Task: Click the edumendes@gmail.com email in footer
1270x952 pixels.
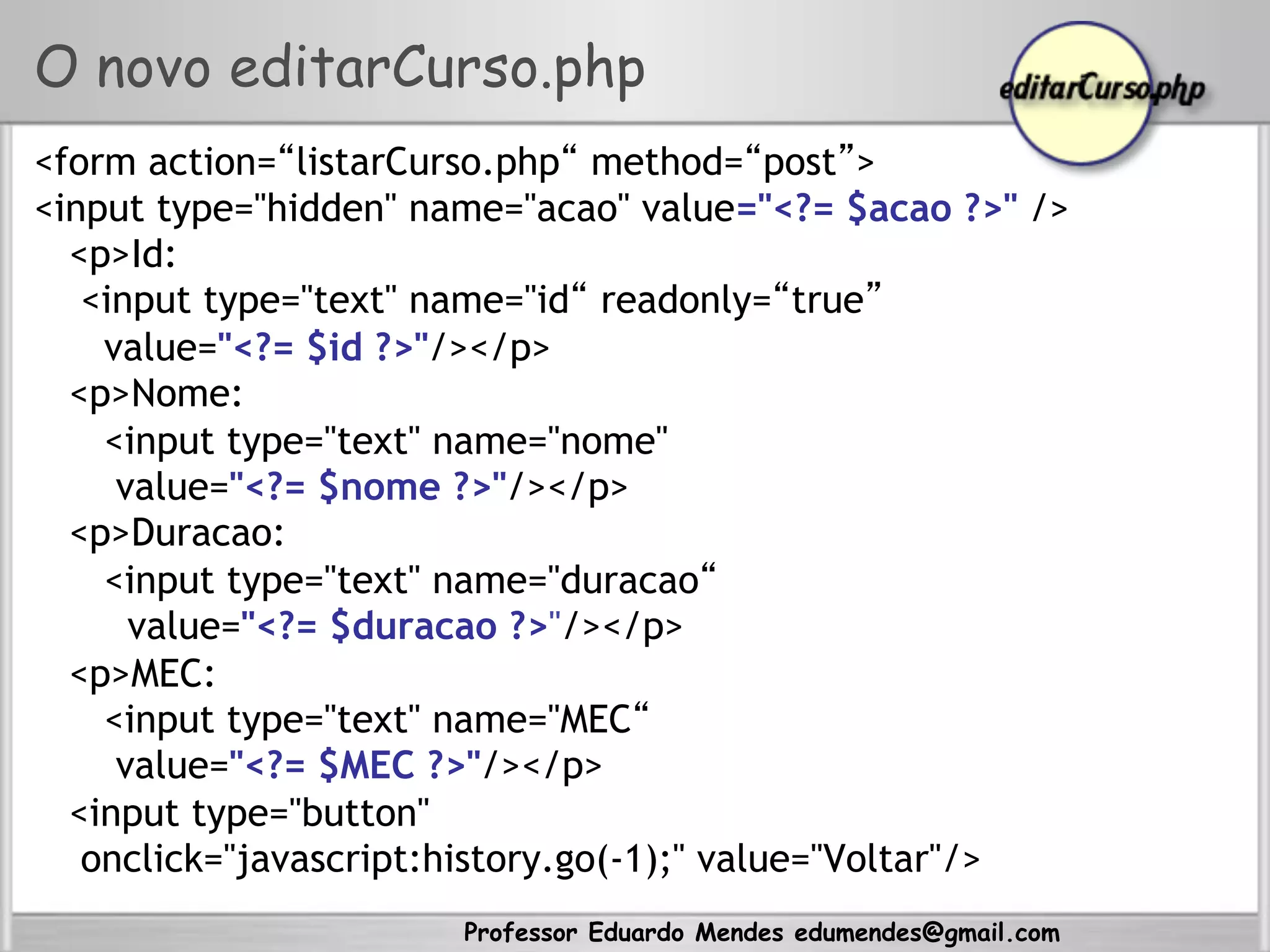Action: click(x=926, y=933)
